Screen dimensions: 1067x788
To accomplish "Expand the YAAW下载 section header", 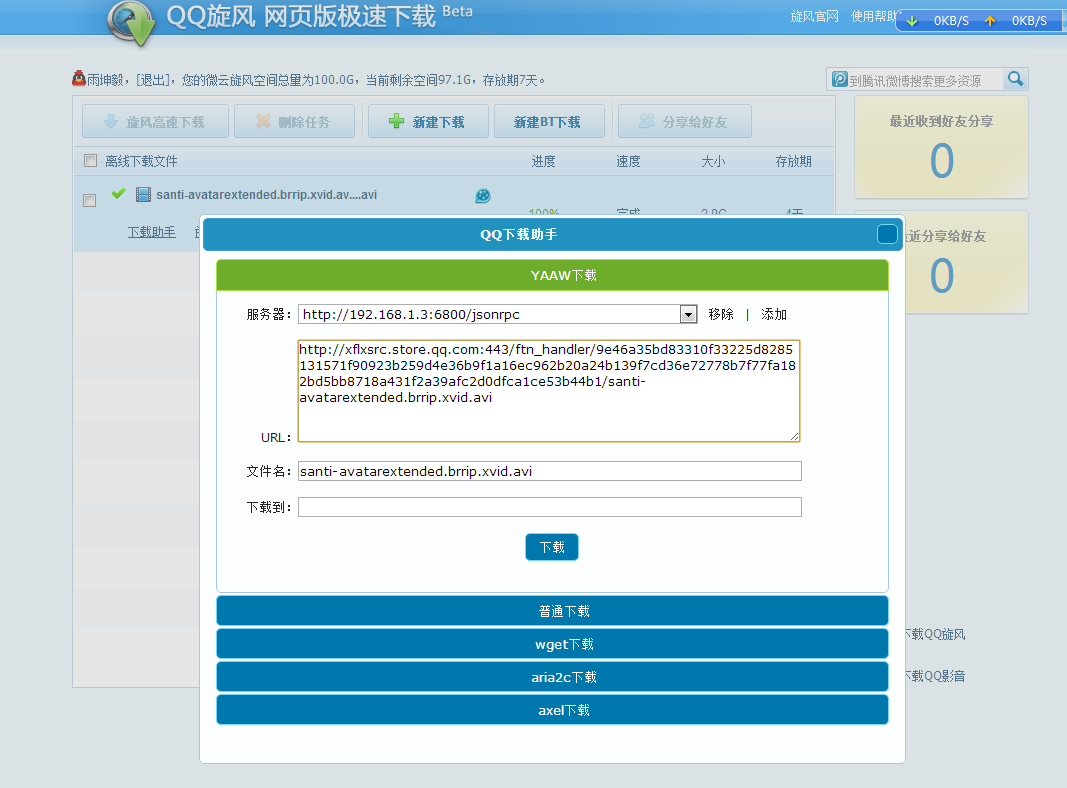I will click(x=553, y=275).
